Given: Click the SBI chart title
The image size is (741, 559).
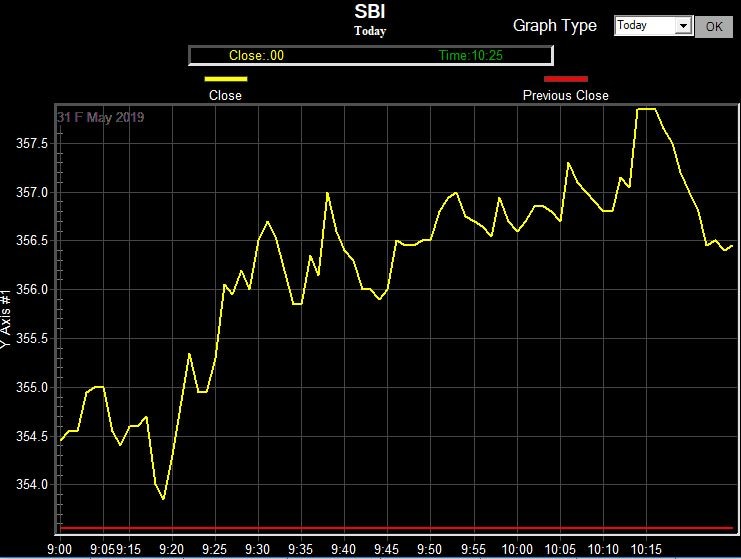Looking at the screenshot, I should [370, 12].
